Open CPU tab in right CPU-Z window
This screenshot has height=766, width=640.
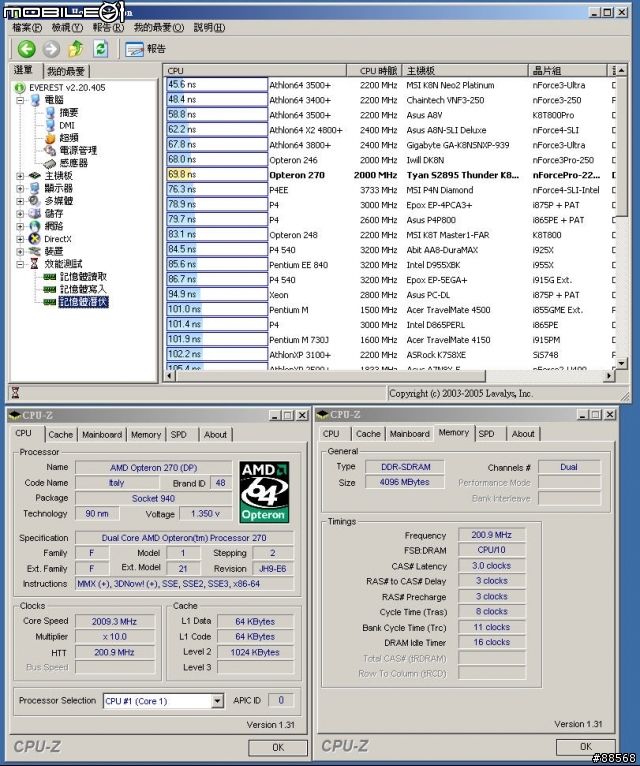click(331, 433)
